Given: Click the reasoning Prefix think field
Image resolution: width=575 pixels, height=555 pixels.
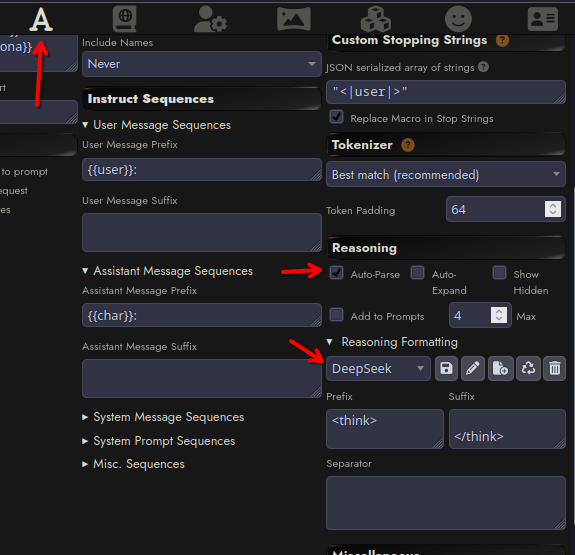Looking at the screenshot, I should [385, 429].
